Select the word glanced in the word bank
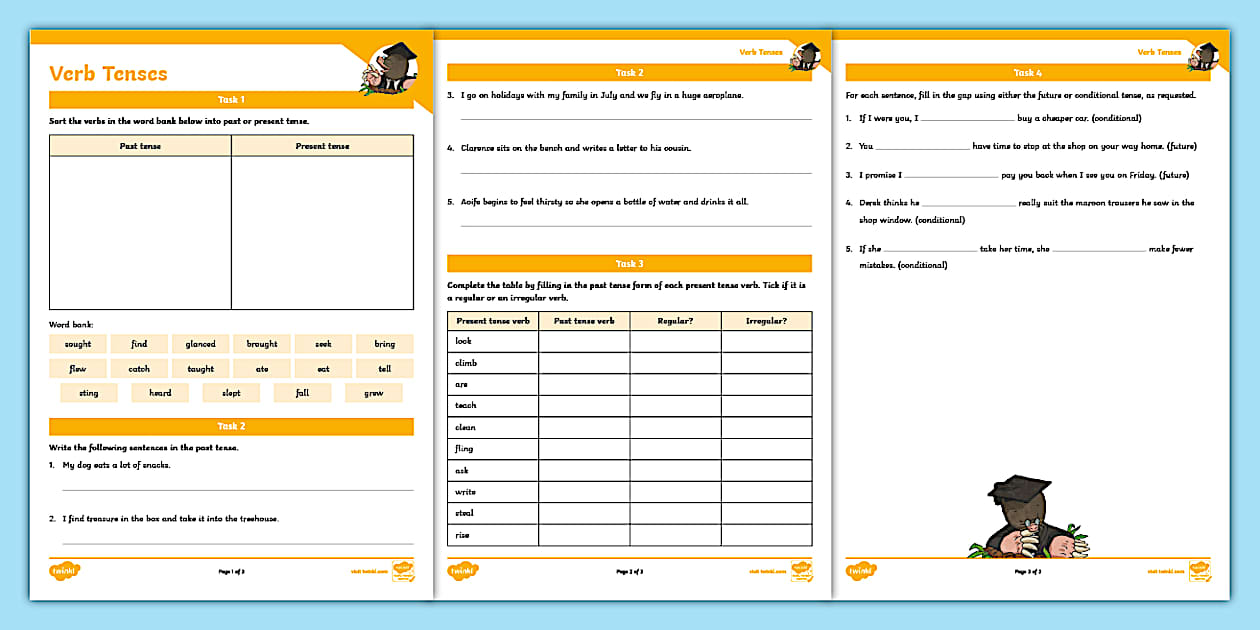The height and width of the screenshot is (630, 1260). pyautogui.click(x=200, y=343)
